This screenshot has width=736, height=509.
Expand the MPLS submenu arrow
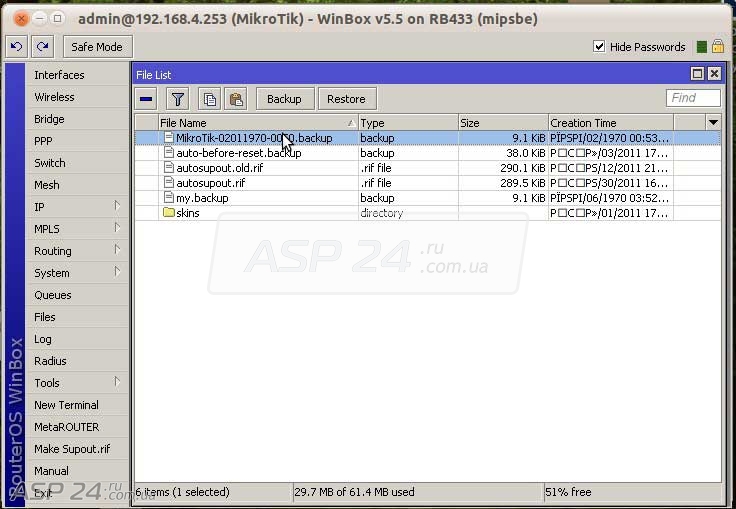tap(117, 228)
